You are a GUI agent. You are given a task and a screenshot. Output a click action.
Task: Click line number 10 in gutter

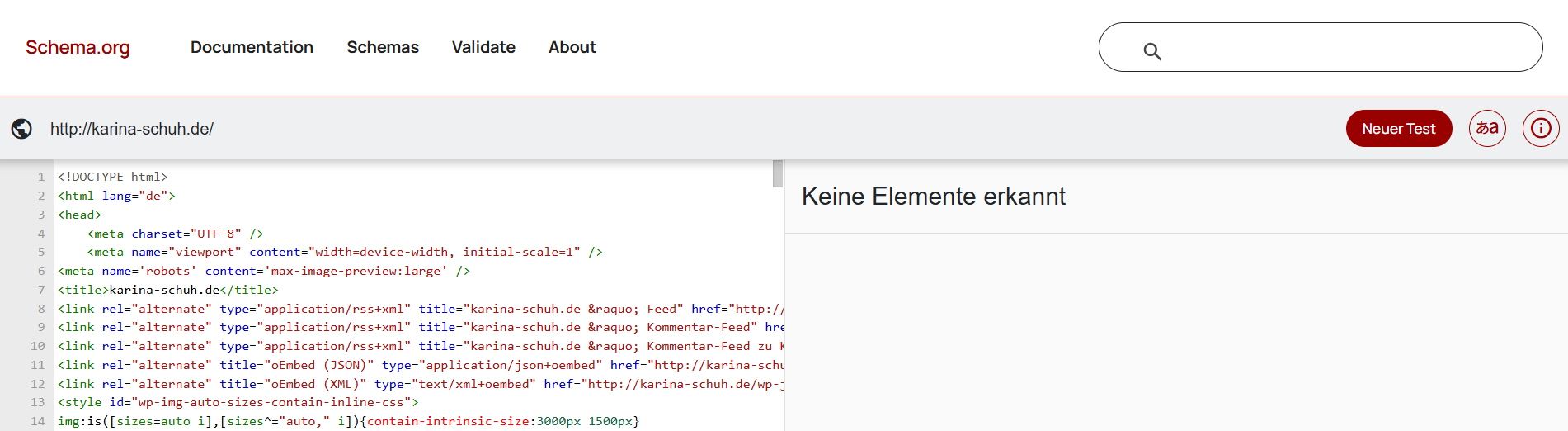pos(38,346)
